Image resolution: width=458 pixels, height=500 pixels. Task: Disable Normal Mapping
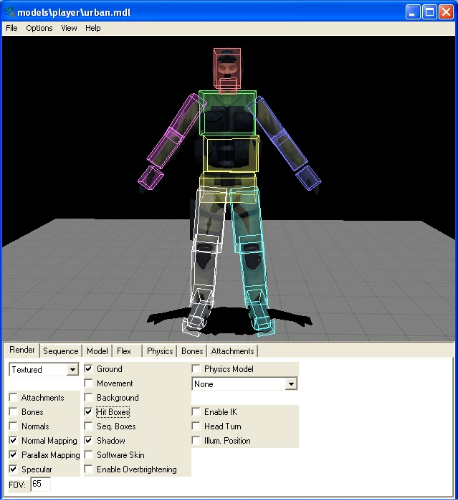point(13,441)
